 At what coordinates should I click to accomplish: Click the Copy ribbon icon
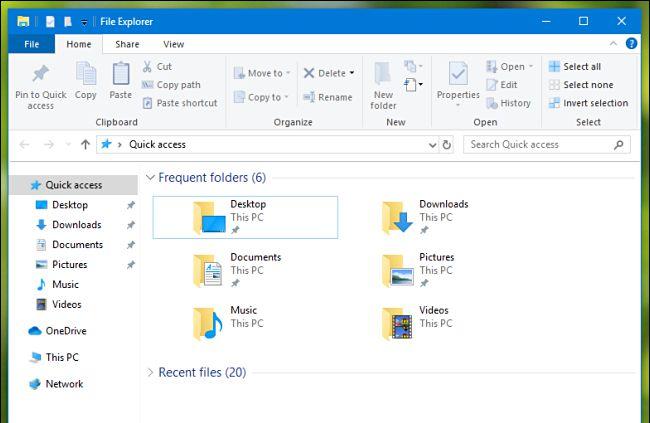(x=86, y=74)
